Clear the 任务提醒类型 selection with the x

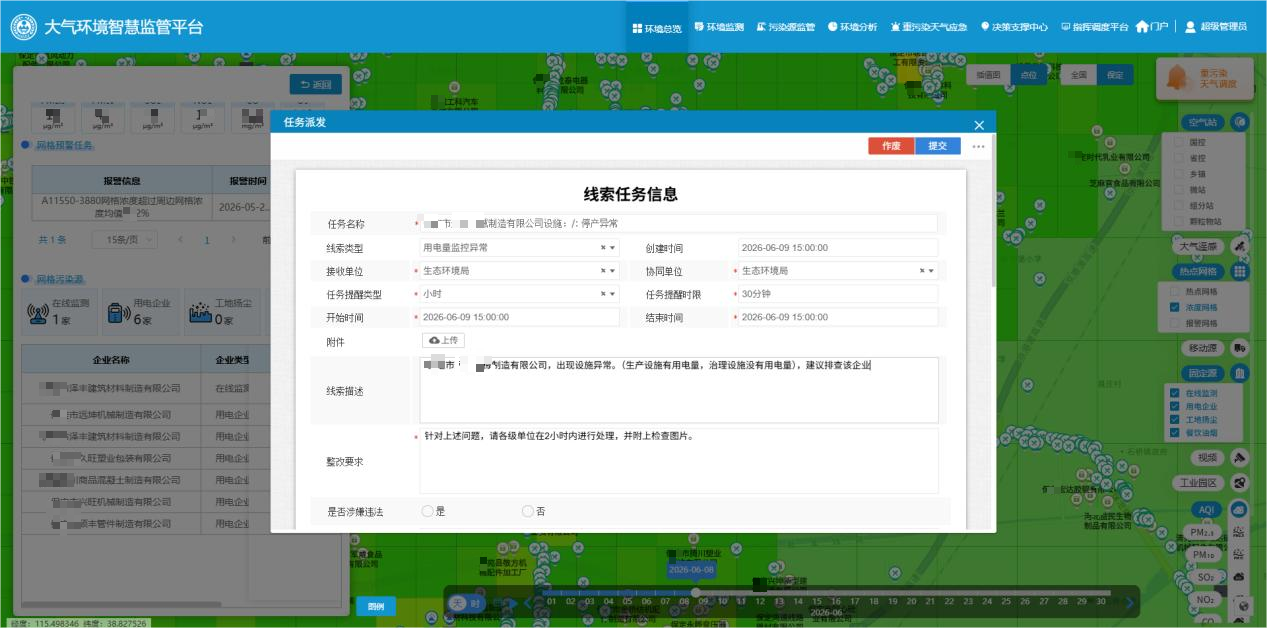point(603,294)
